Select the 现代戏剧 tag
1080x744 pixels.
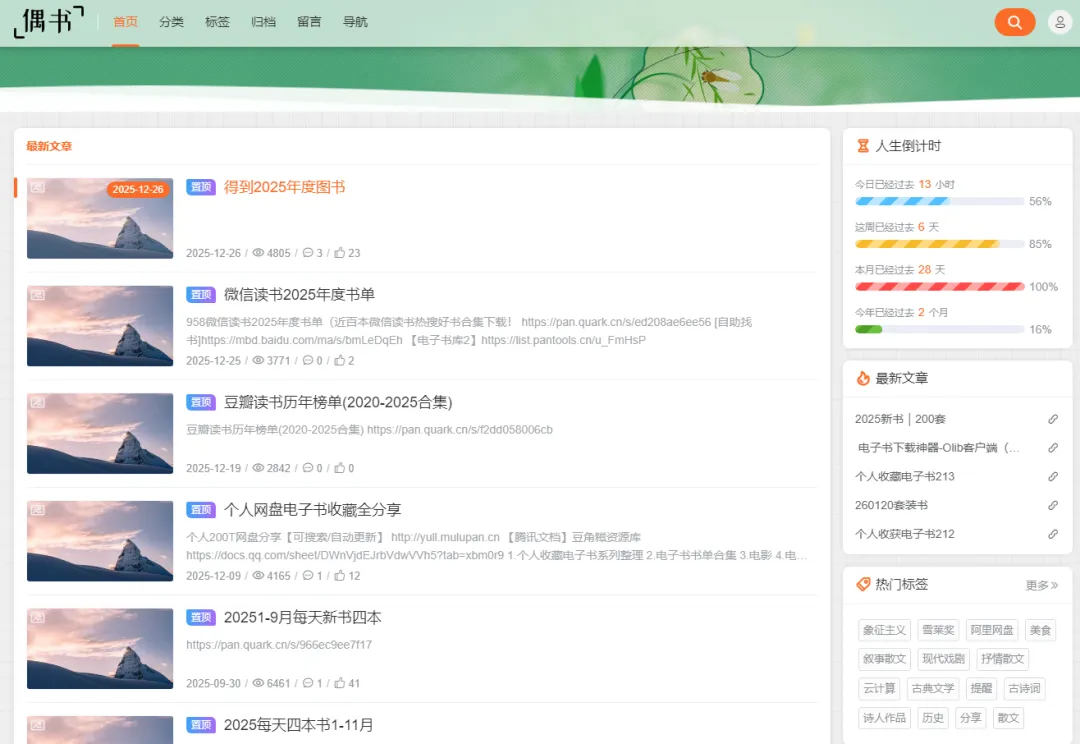pos(944,659)
